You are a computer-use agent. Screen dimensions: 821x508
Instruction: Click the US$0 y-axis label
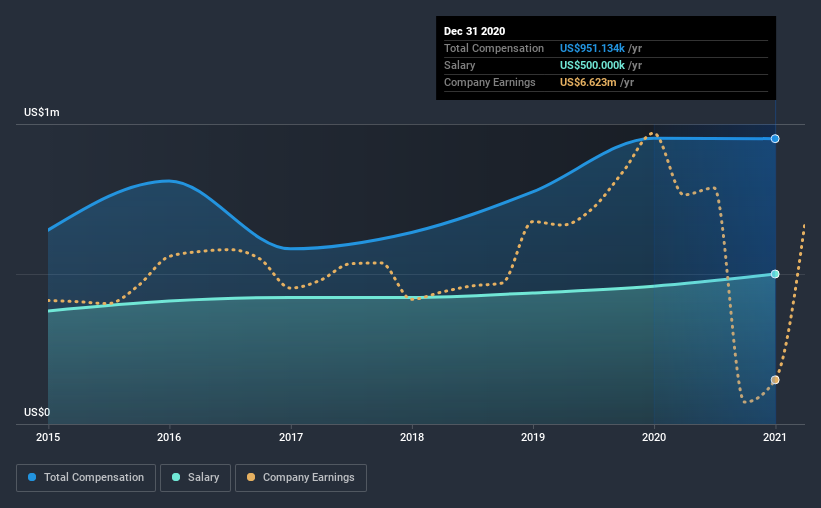click(x=37, y=412)
